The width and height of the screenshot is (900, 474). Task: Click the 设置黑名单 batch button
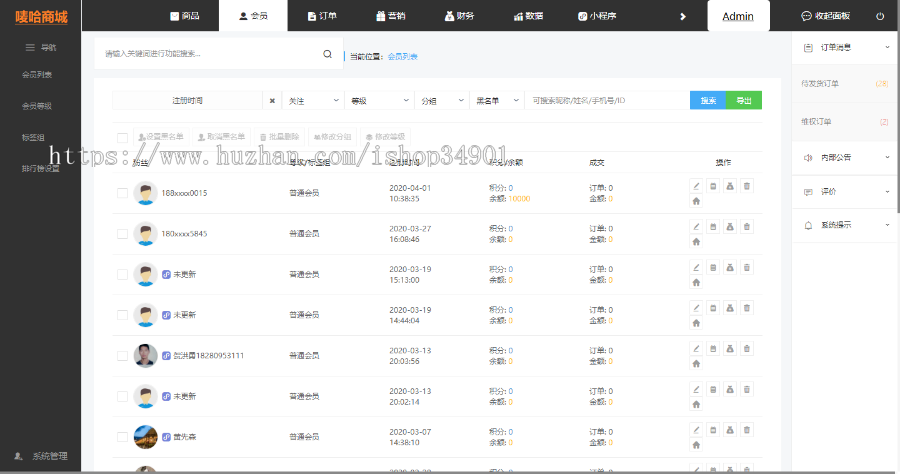click(161, 137)
